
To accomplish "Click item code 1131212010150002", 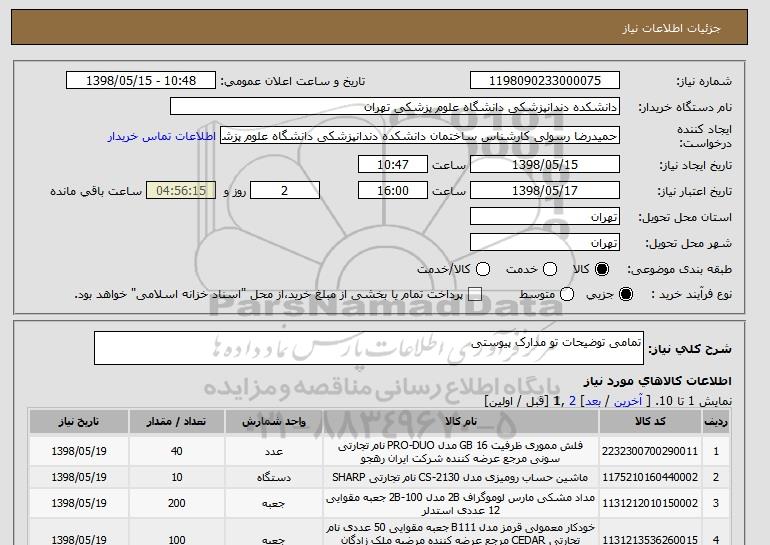I will [650, 503].
